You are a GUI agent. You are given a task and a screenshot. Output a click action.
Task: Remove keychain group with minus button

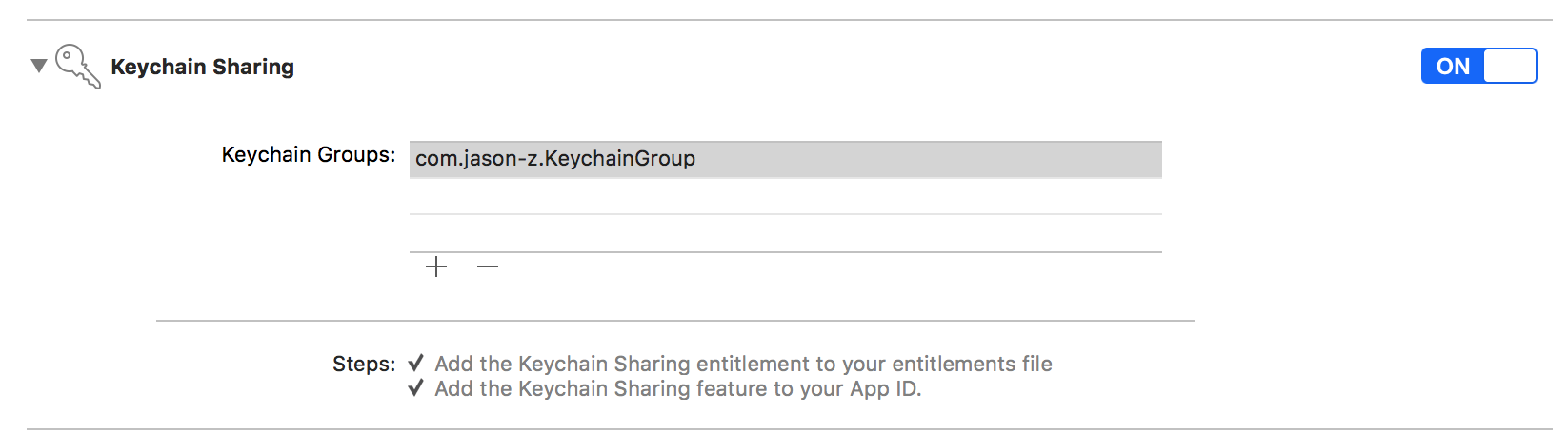(x=488, y=266)
